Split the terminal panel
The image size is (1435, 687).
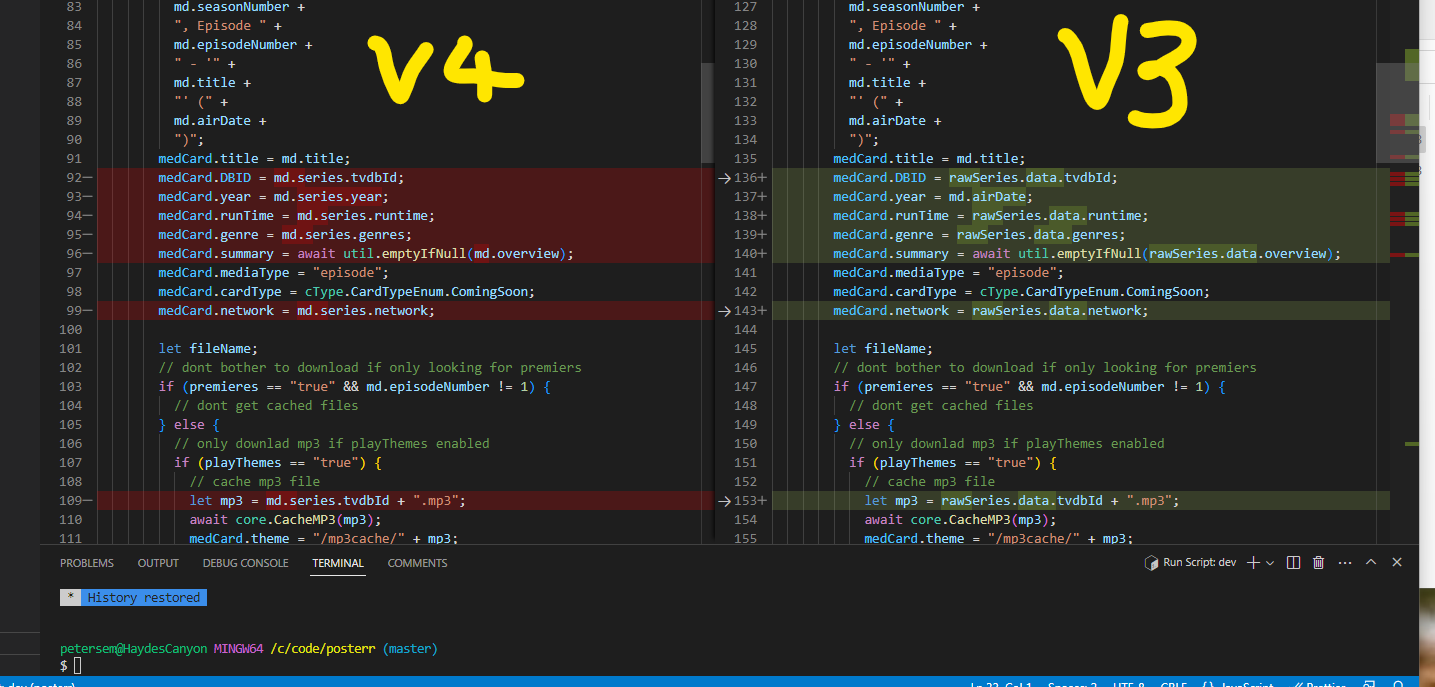[1293, 562]
